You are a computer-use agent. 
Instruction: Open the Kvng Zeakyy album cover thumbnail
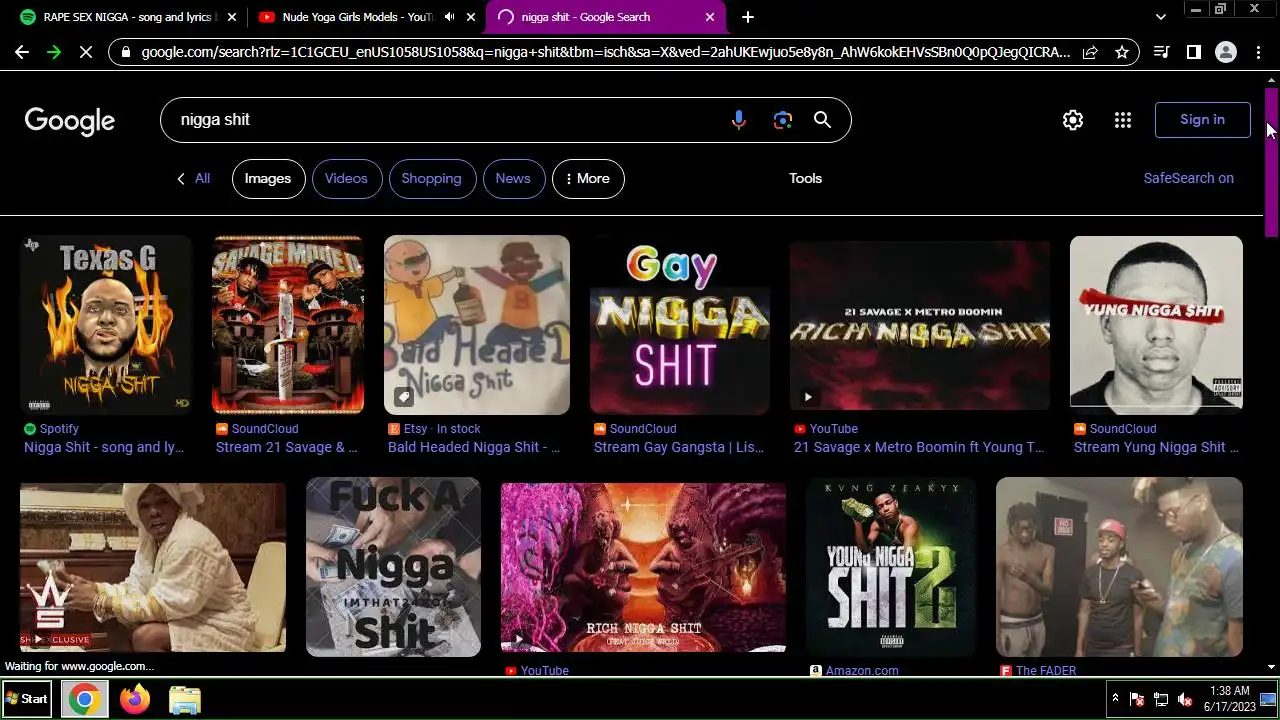tap(891, 567)
